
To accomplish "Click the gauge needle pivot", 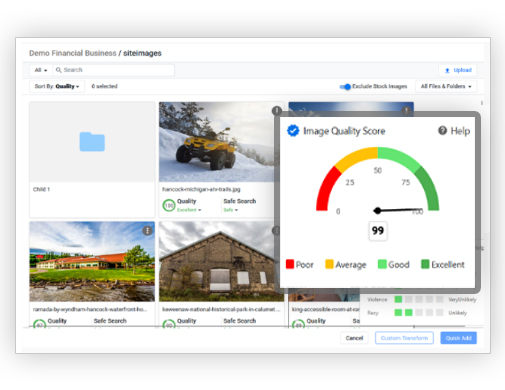I will click(x=377, y=210).
